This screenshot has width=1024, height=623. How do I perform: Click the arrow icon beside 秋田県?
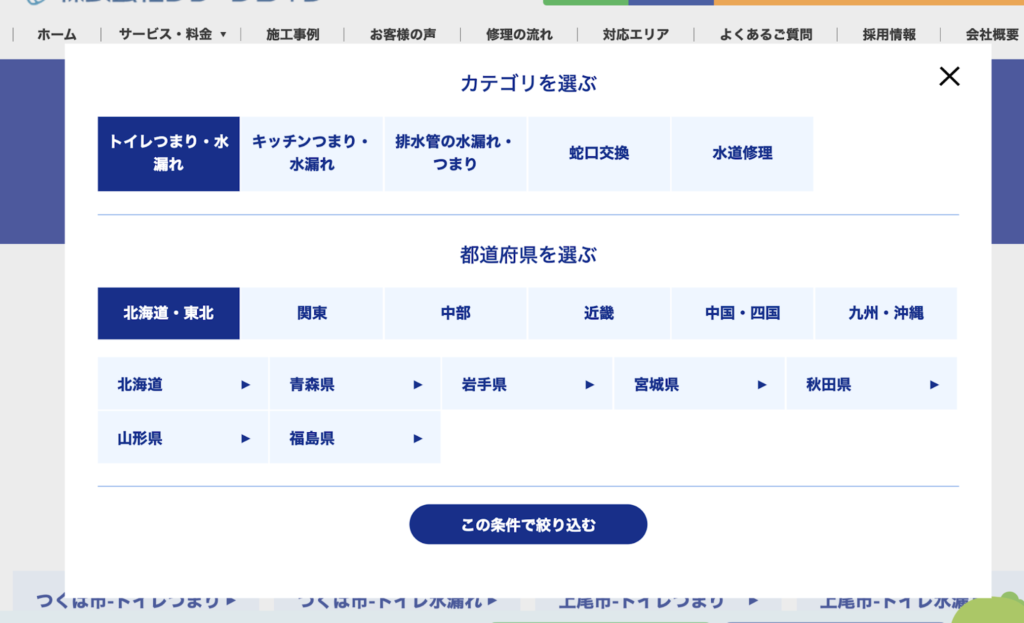pos(934,384)
